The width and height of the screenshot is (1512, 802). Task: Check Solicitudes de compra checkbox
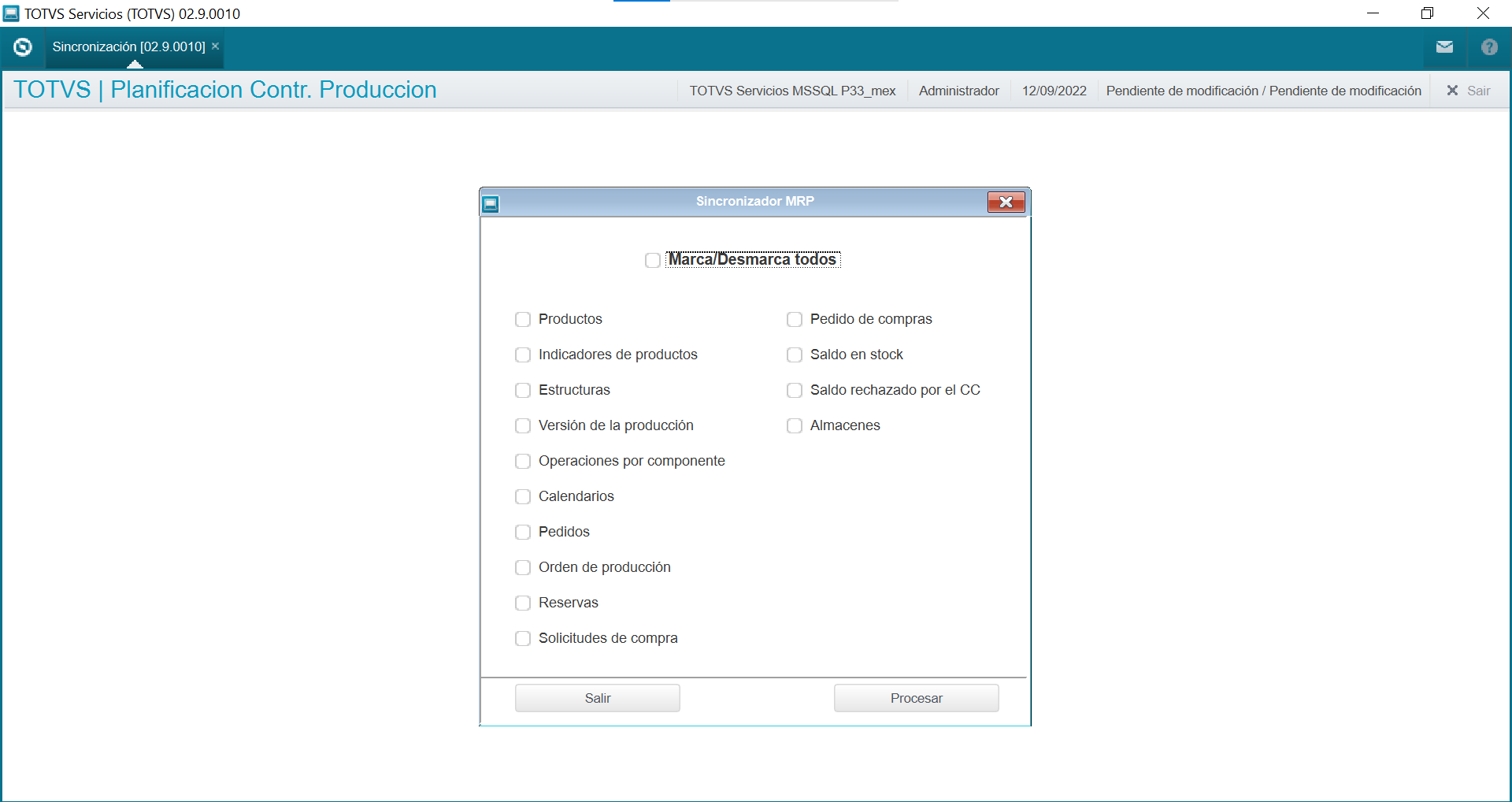point(523,638)
